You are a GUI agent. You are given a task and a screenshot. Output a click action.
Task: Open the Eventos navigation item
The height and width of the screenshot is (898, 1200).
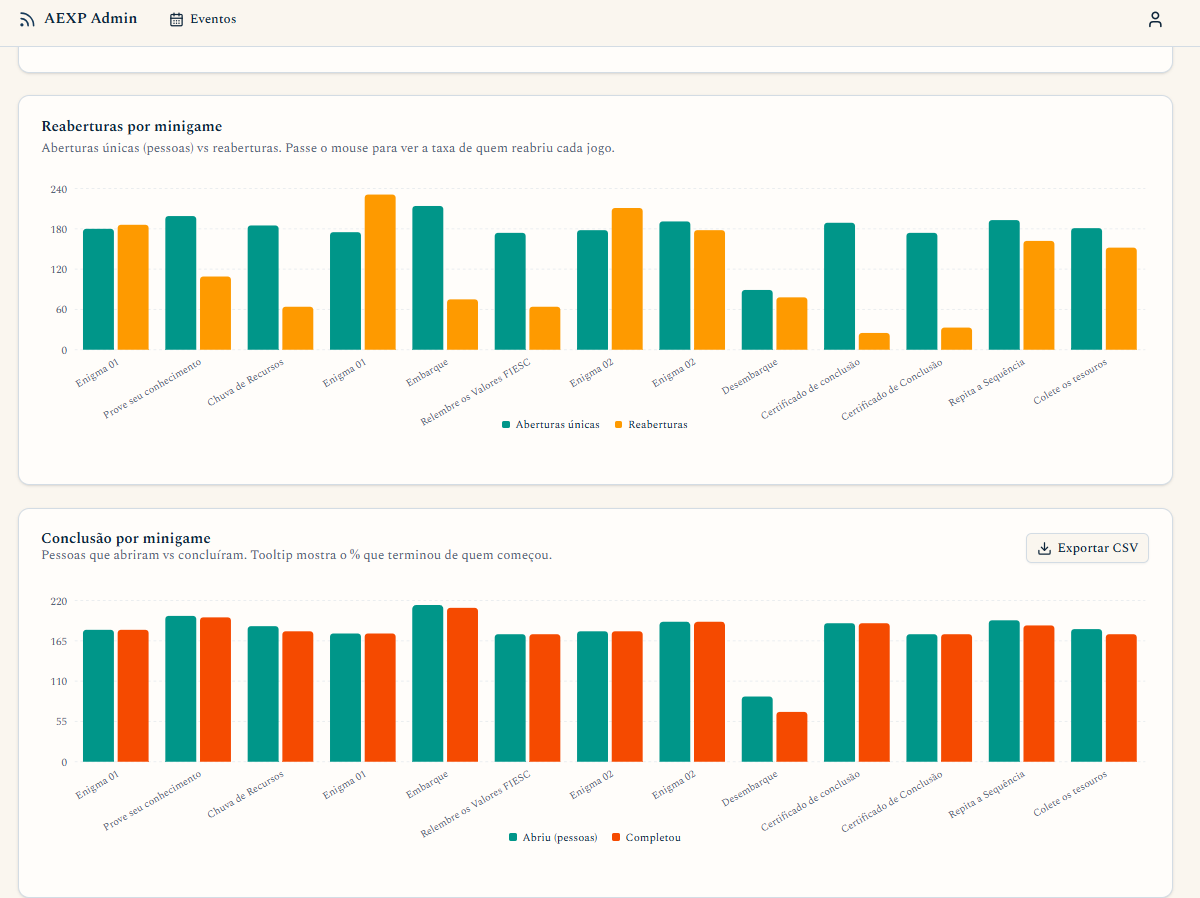pyautogui.click(x=203, y=19)
